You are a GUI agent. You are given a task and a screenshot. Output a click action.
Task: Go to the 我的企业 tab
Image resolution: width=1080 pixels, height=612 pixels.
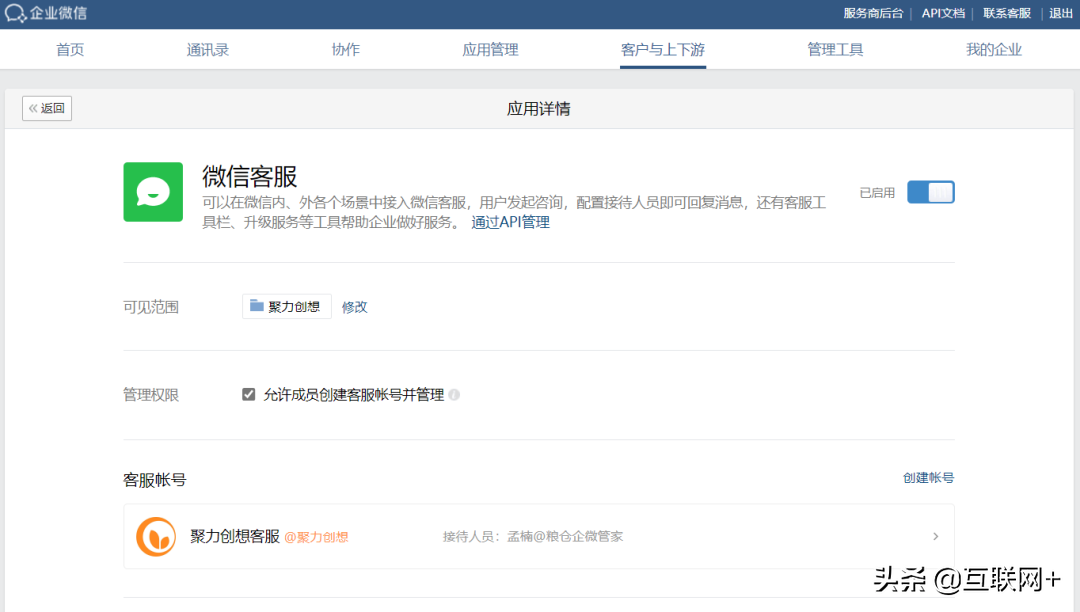coord(993,50)
